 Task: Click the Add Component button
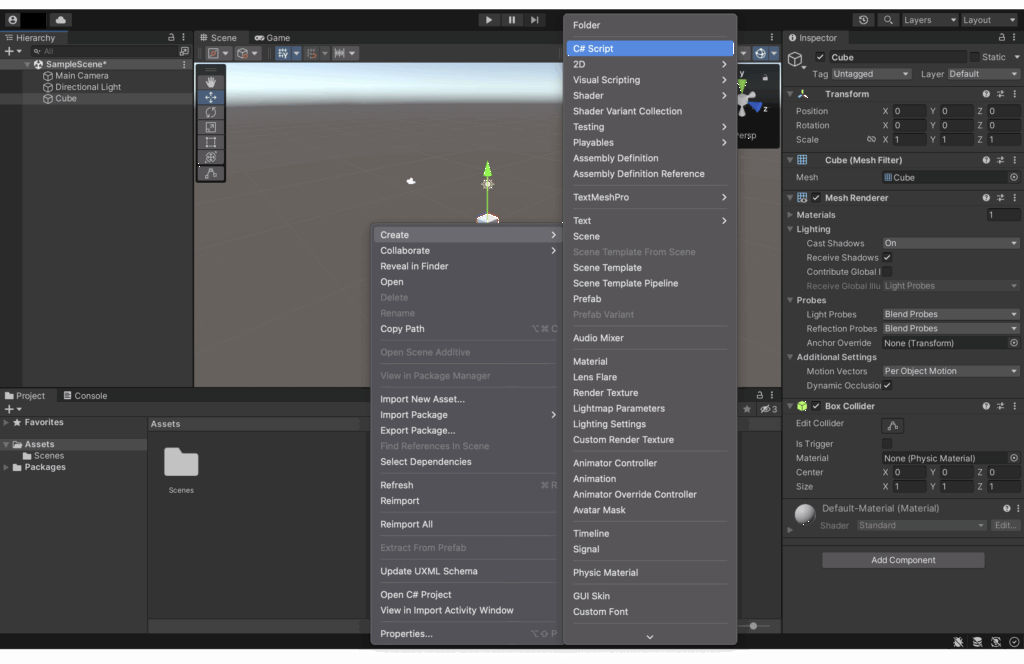click(903, 560)
